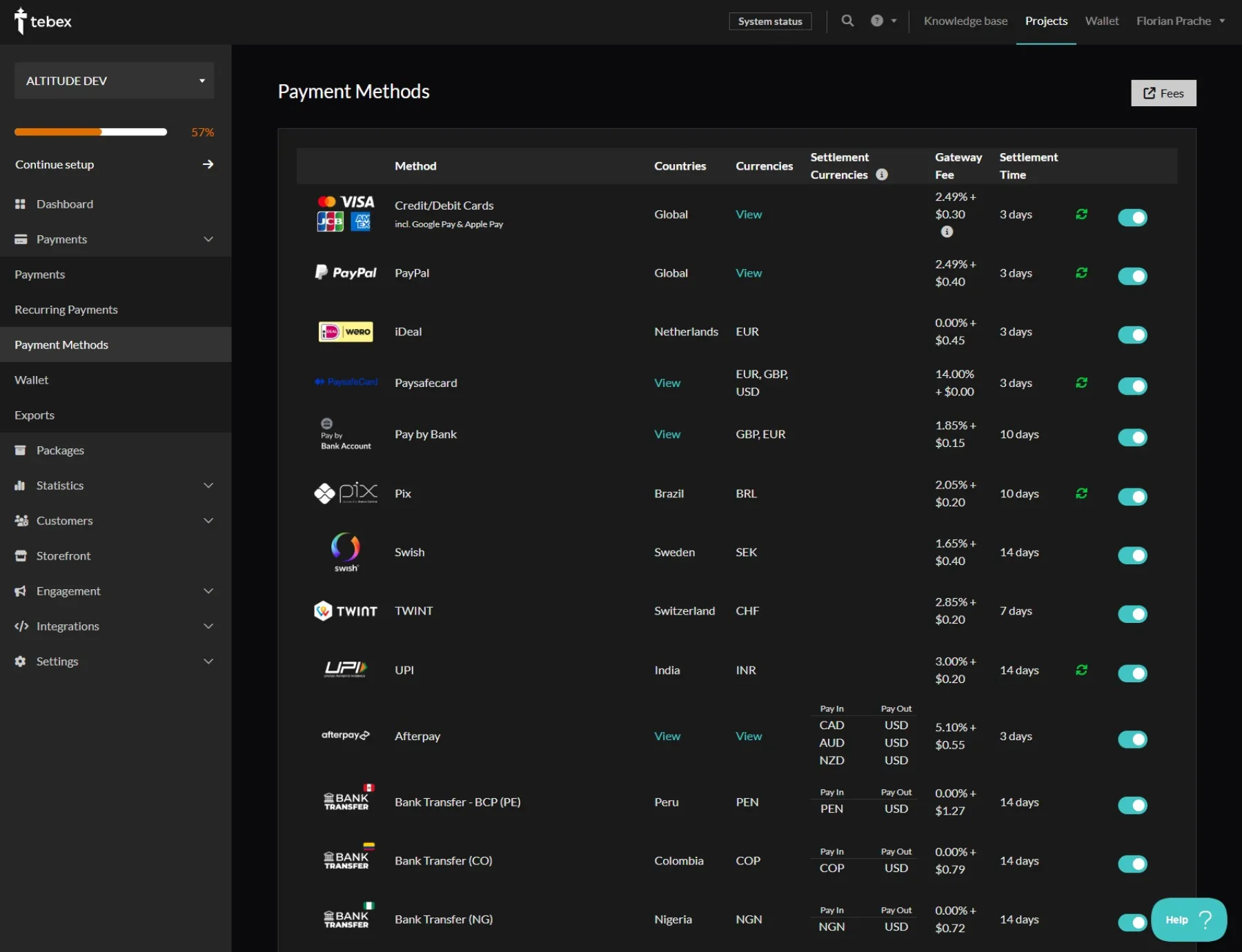This screenshot has height=952, width=1242.
Task: Disable the Credit/Debit Cards payment toggle
Action: coord(1132,217)
